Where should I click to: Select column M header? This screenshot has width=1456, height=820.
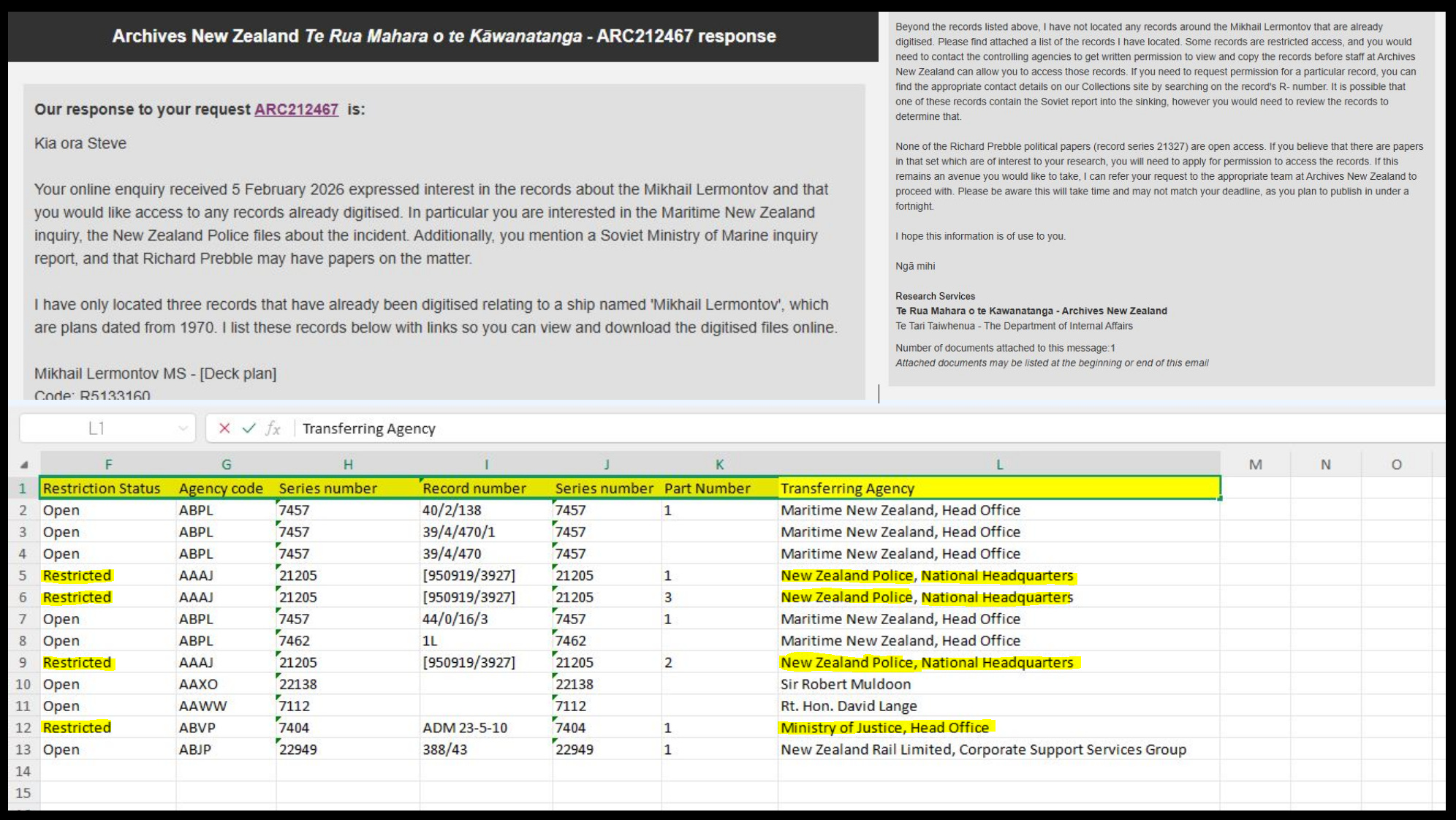click(1255, 465)
